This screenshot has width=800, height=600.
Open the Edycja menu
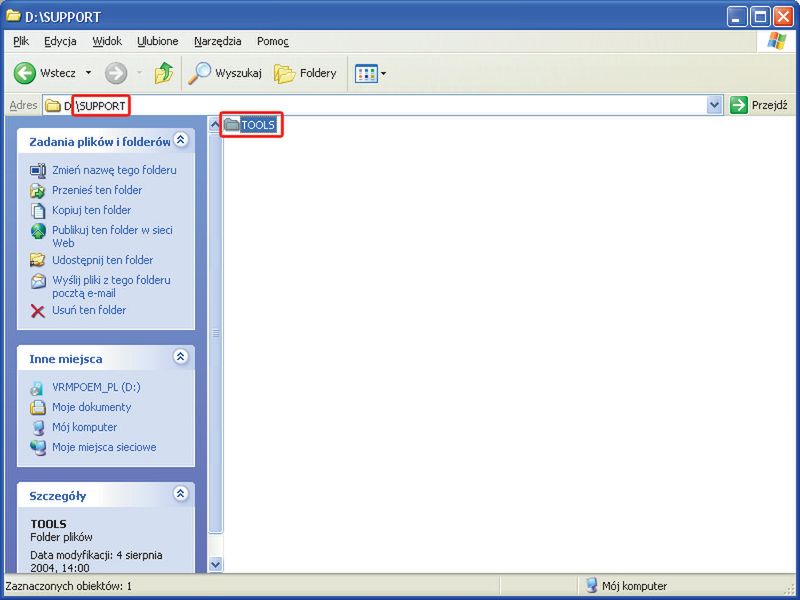click(x=60, y=41)
